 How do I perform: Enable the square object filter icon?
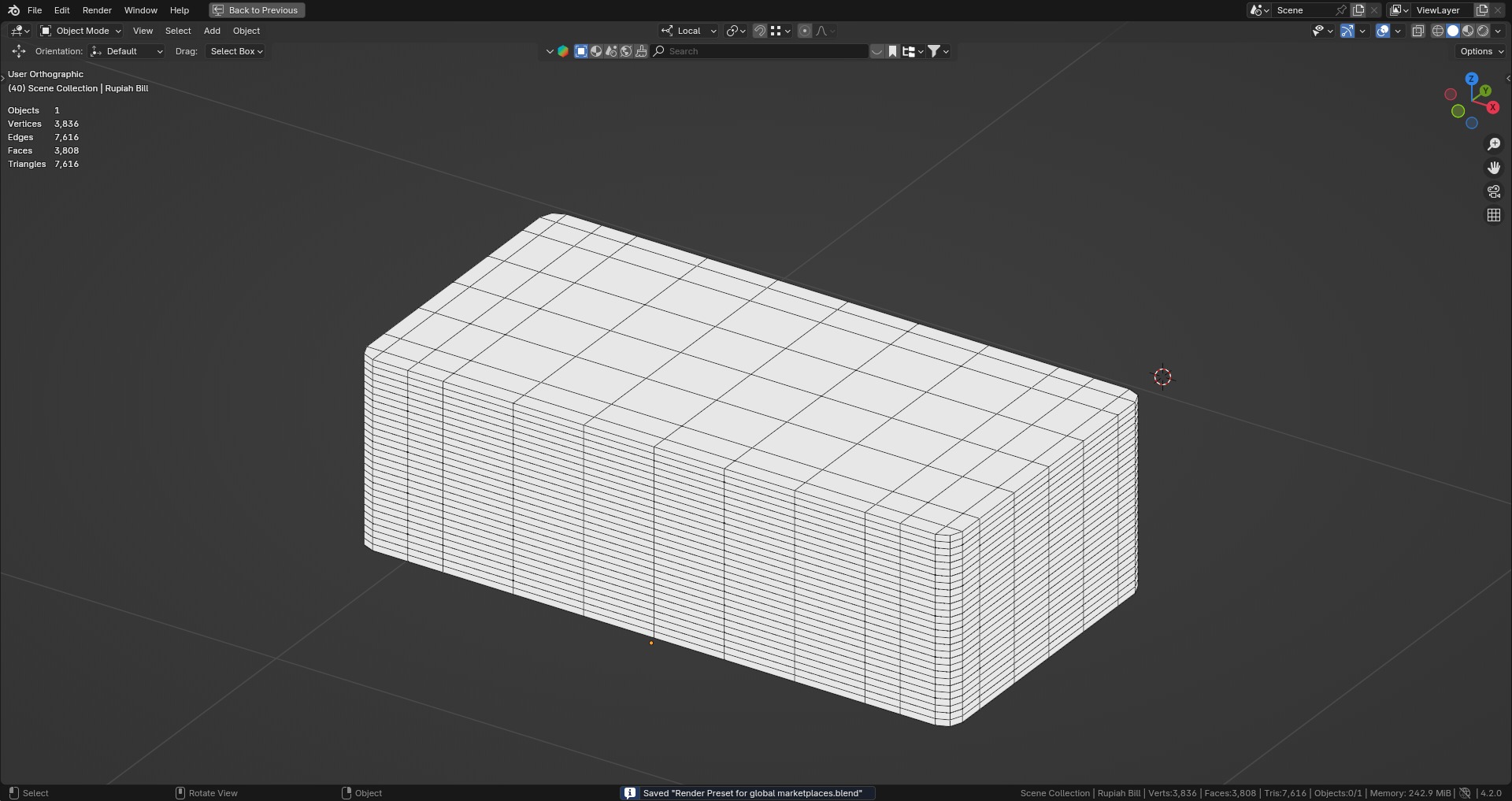[581, 51]
